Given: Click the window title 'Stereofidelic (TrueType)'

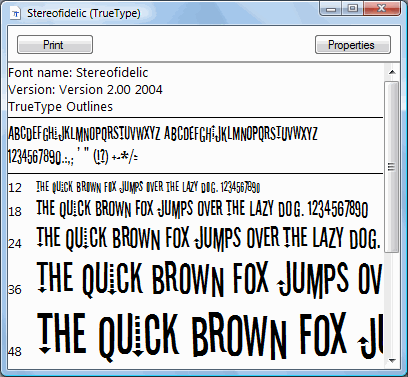Looking at the screenshot, I should tap(84, 13).
